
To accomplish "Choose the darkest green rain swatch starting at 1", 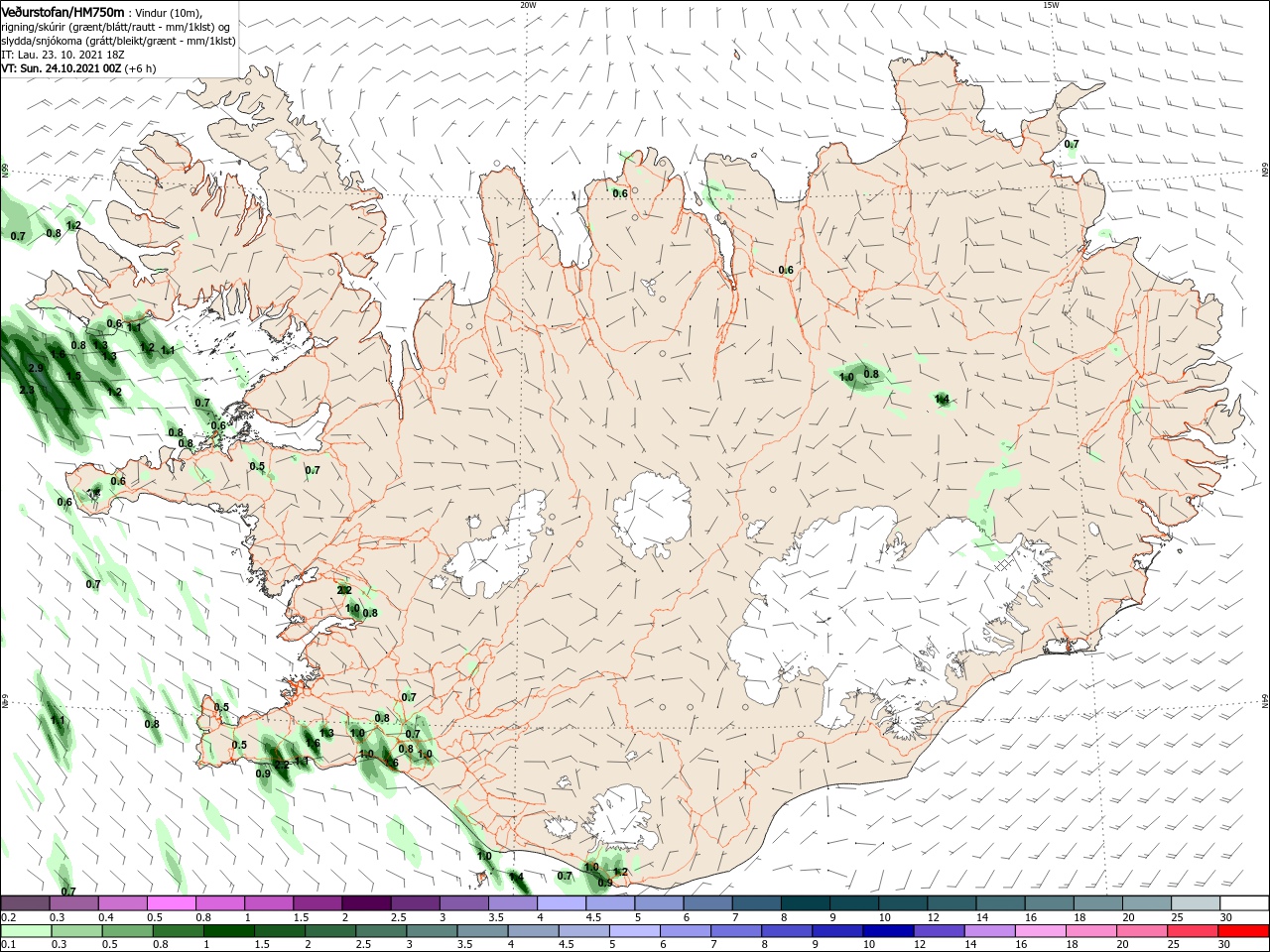I will click(x=229, y=931).
